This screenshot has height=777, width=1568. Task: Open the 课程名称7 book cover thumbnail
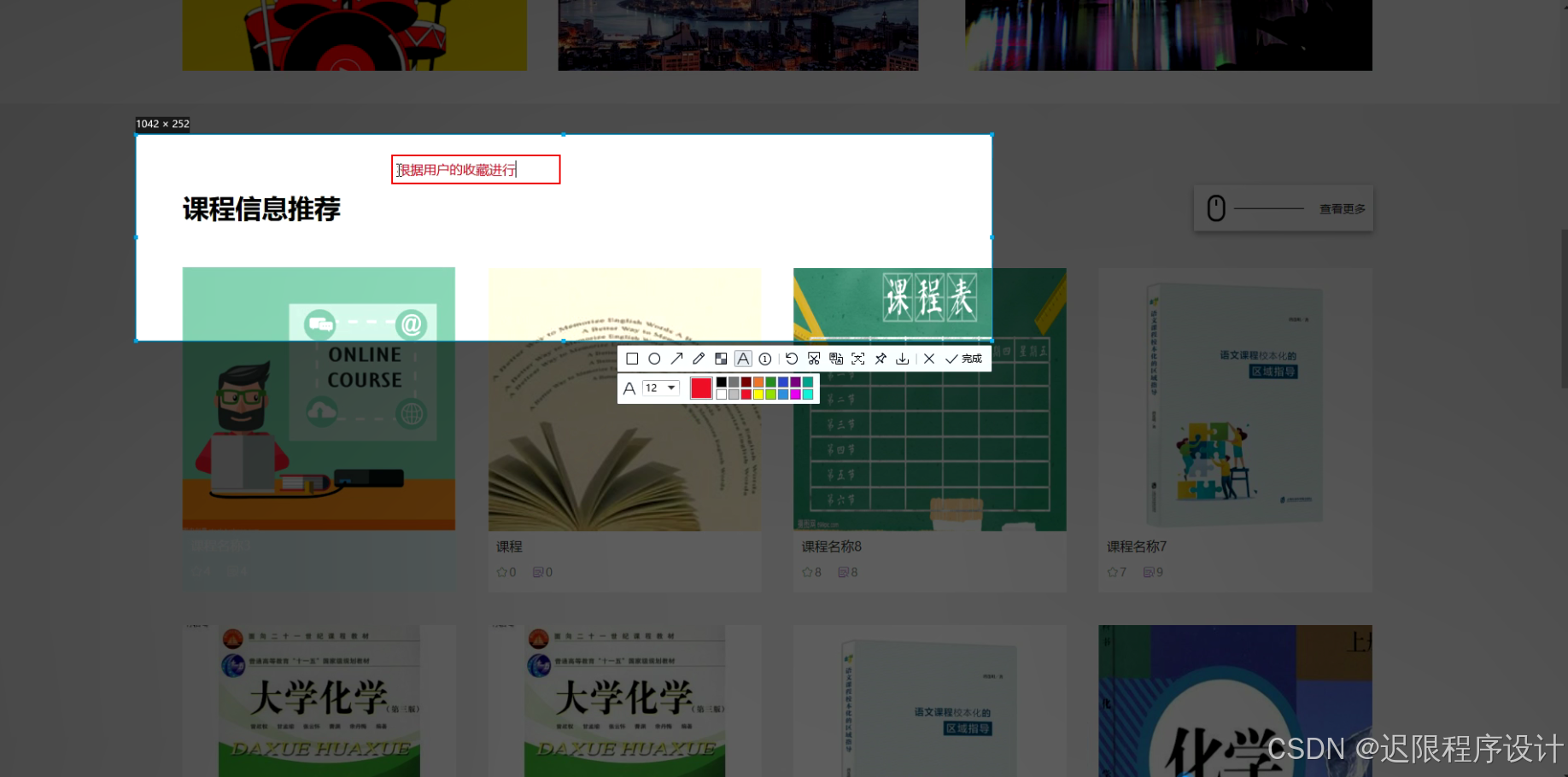[x=1235, y=399]
